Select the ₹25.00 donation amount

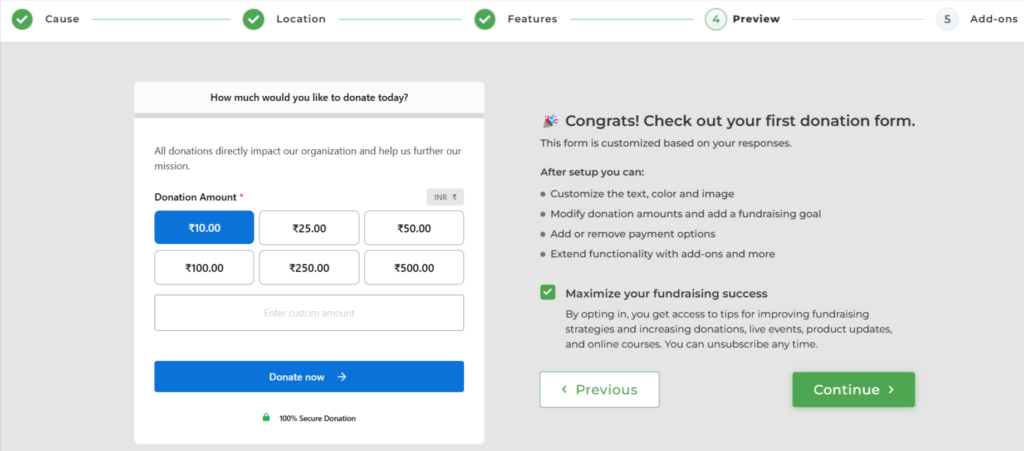pos(309,228)
